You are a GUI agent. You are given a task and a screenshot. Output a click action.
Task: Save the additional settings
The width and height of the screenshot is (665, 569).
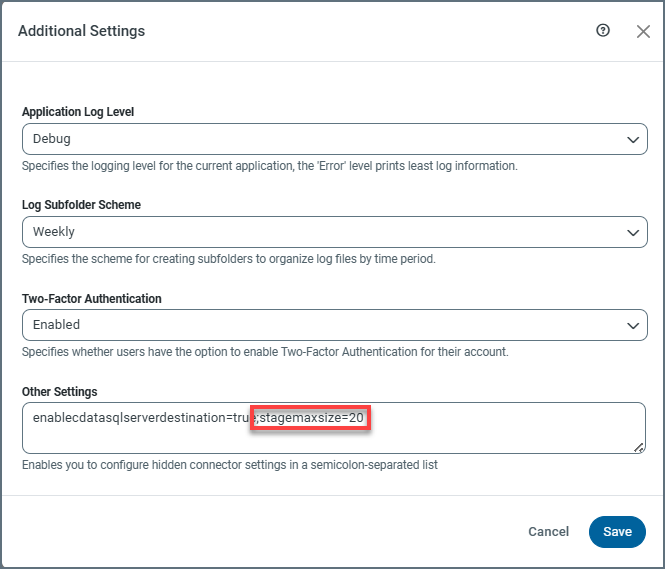click(617, 532)
